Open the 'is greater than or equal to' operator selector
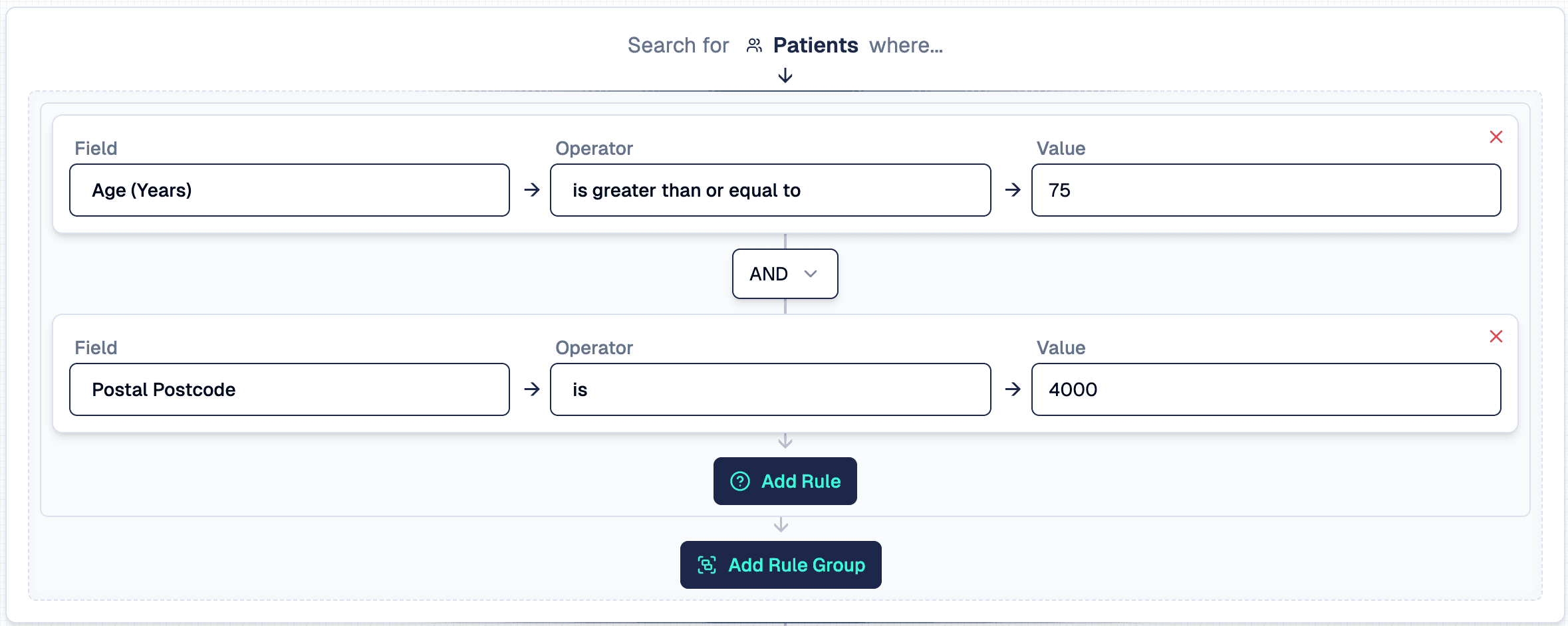Screen dimensions: 1568x626 (771, 190)
